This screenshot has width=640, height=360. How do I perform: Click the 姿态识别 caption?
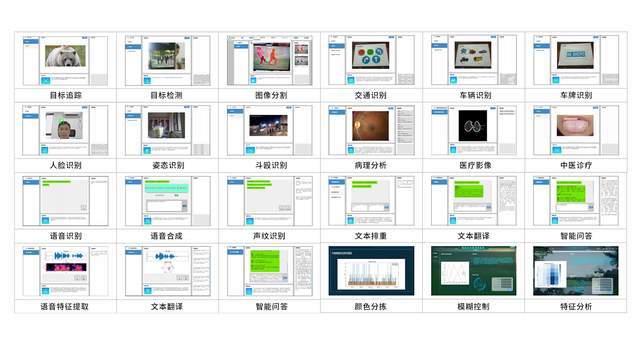(168, 165)
